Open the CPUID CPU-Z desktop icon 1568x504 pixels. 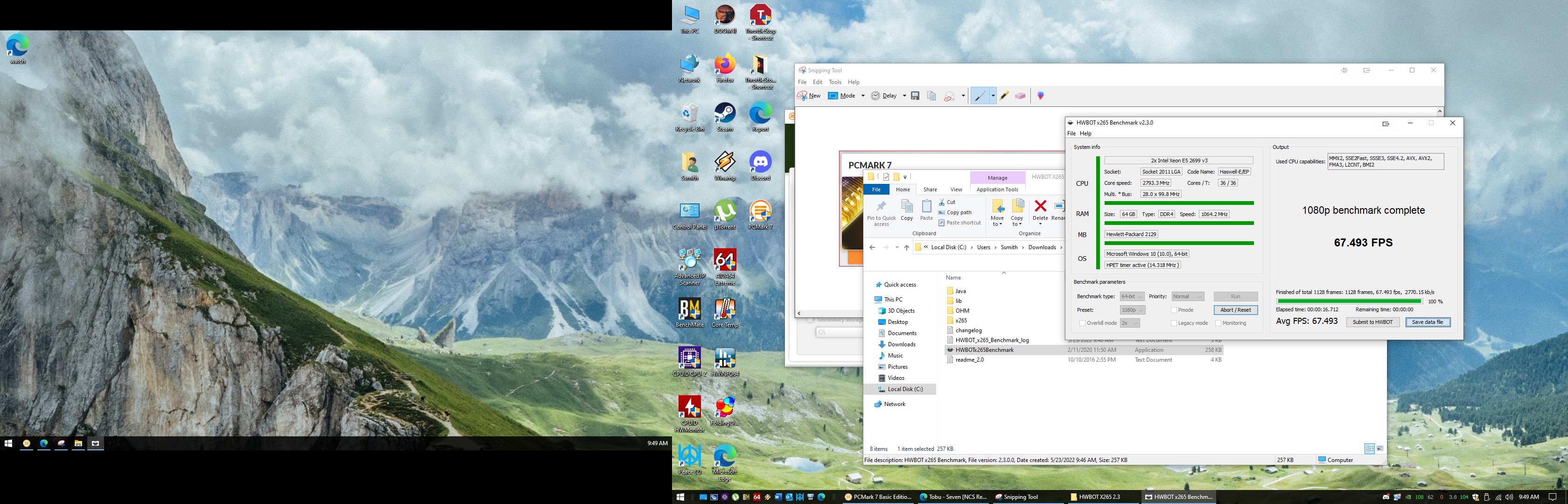point(690,362)
